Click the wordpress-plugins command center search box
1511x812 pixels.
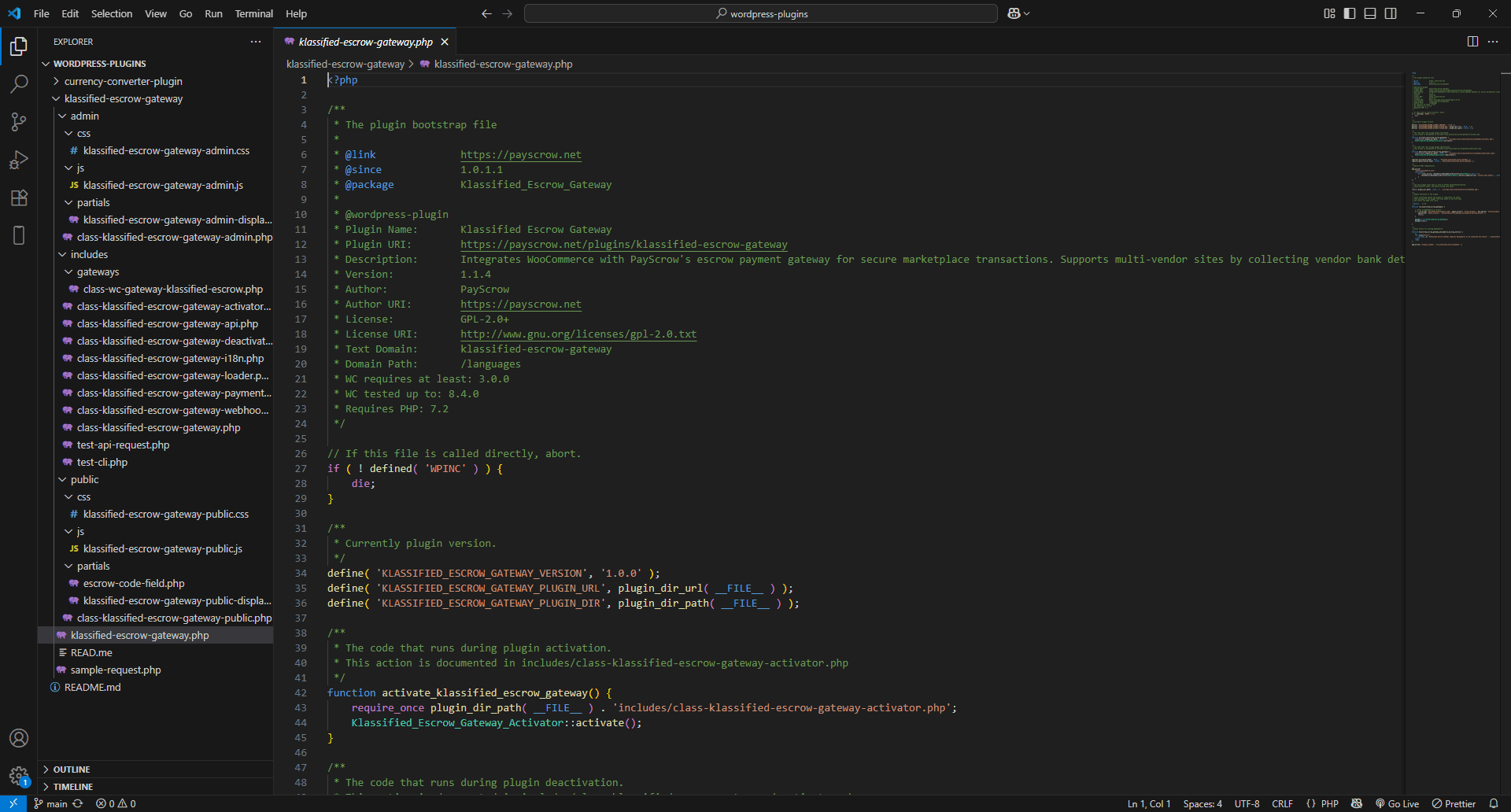[761, 13]
